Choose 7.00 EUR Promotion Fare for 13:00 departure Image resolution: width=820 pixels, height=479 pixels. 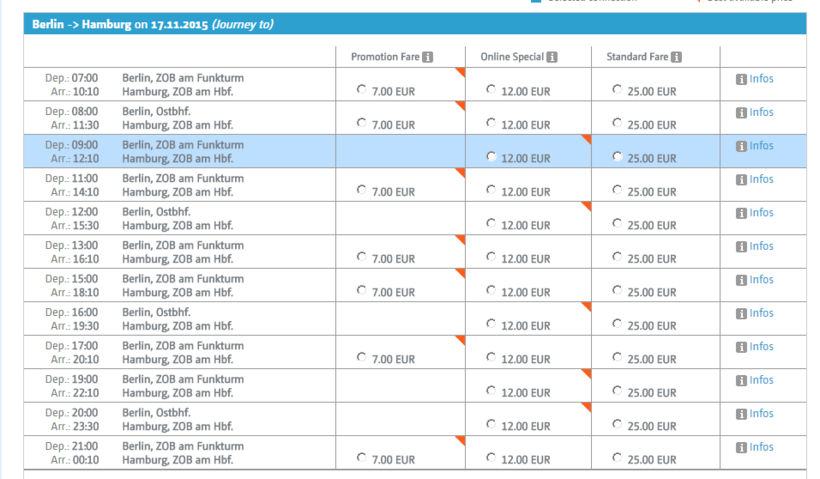(x=362, y=257)
